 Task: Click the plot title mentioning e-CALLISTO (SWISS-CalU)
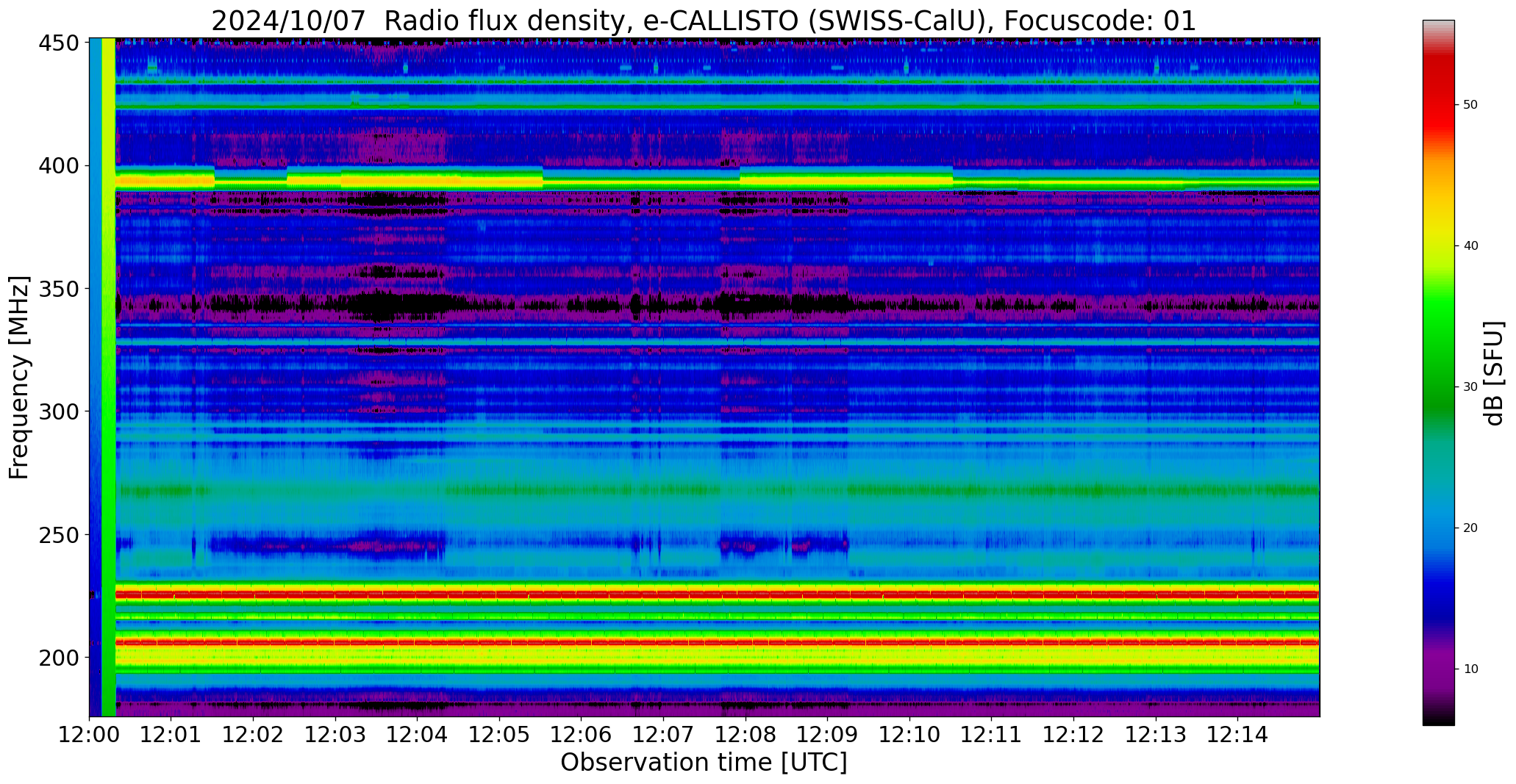704,21
